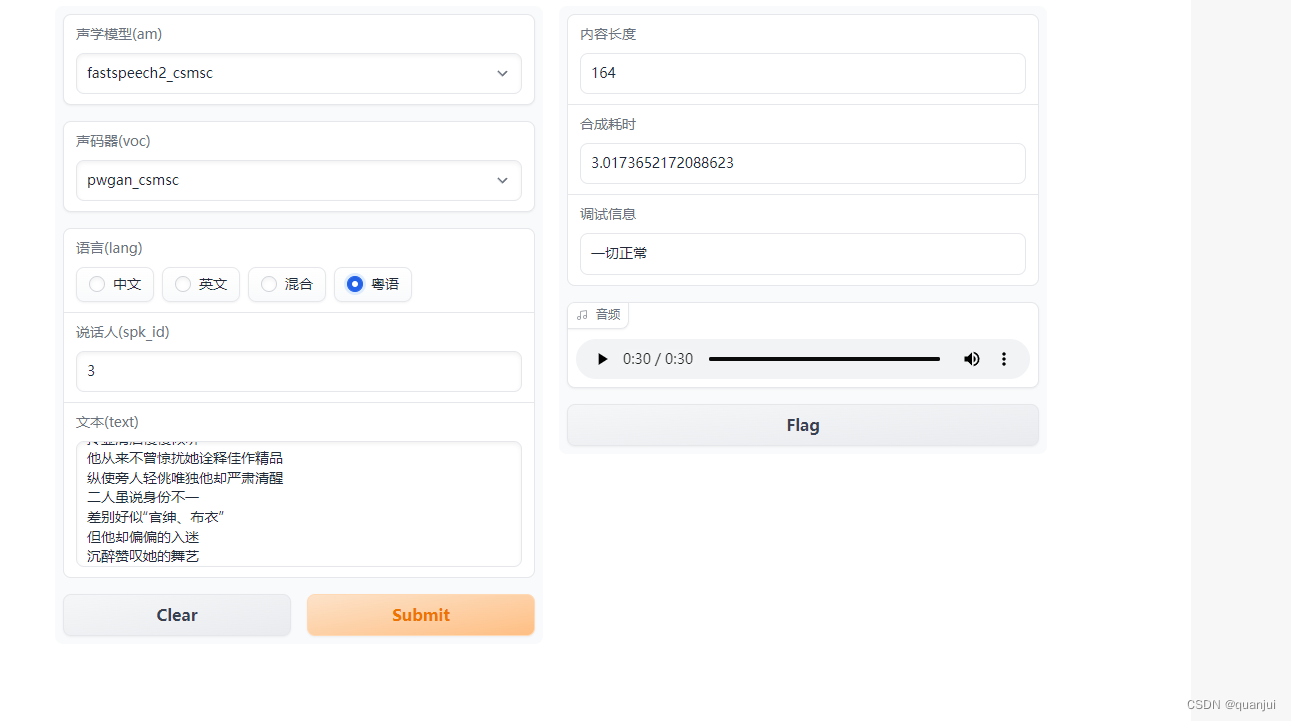Click the Clear button
The width and height of the screenshot is (1291, 721).
point(177,615)
